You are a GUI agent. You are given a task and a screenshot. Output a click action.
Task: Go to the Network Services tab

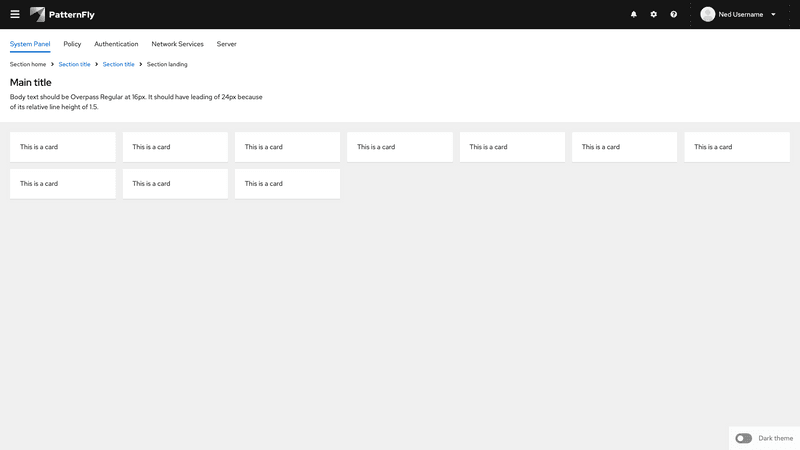pyautogui.click(x=177, y=44)
